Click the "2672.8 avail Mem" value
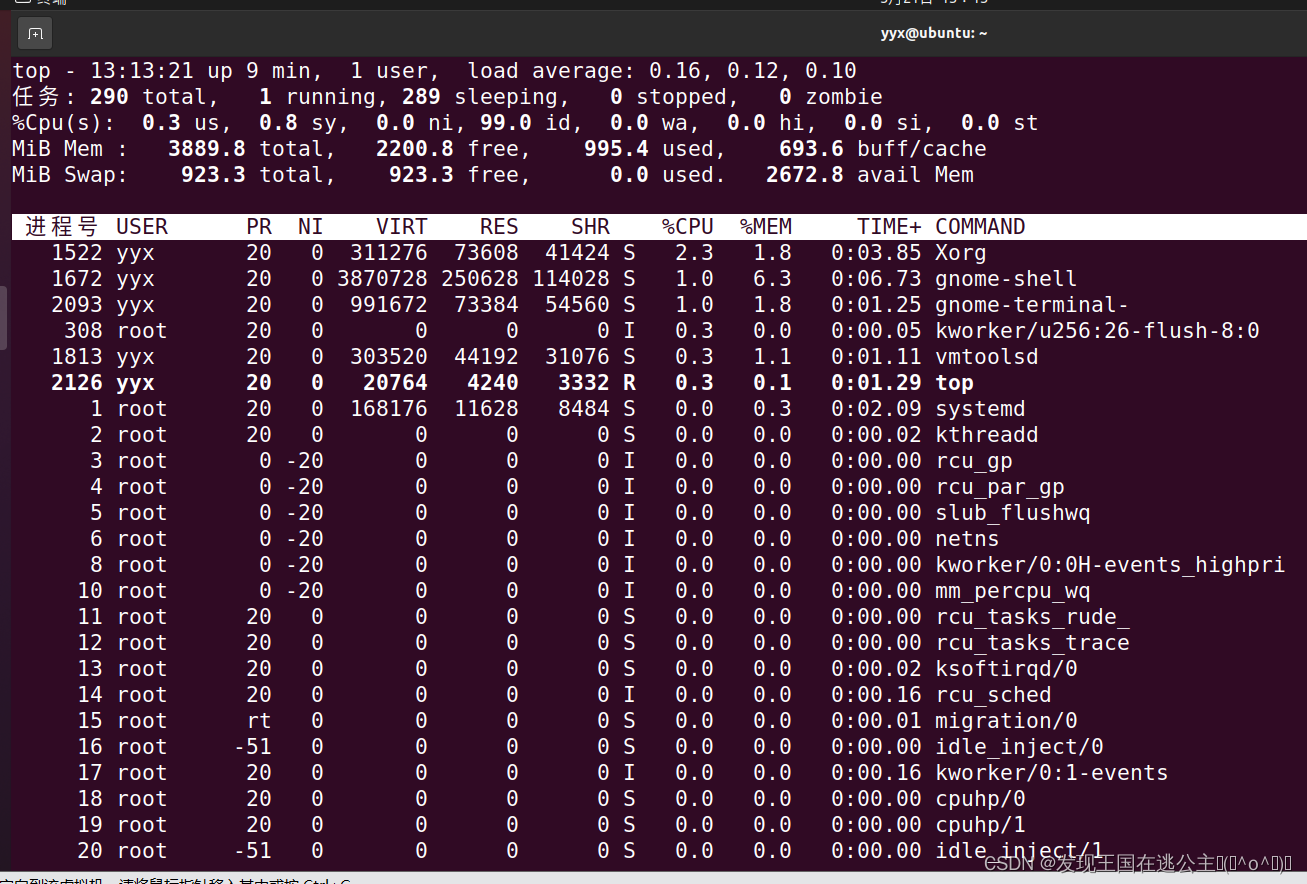Viewport: 1307px width, 884px height. (x=870, y=175)
